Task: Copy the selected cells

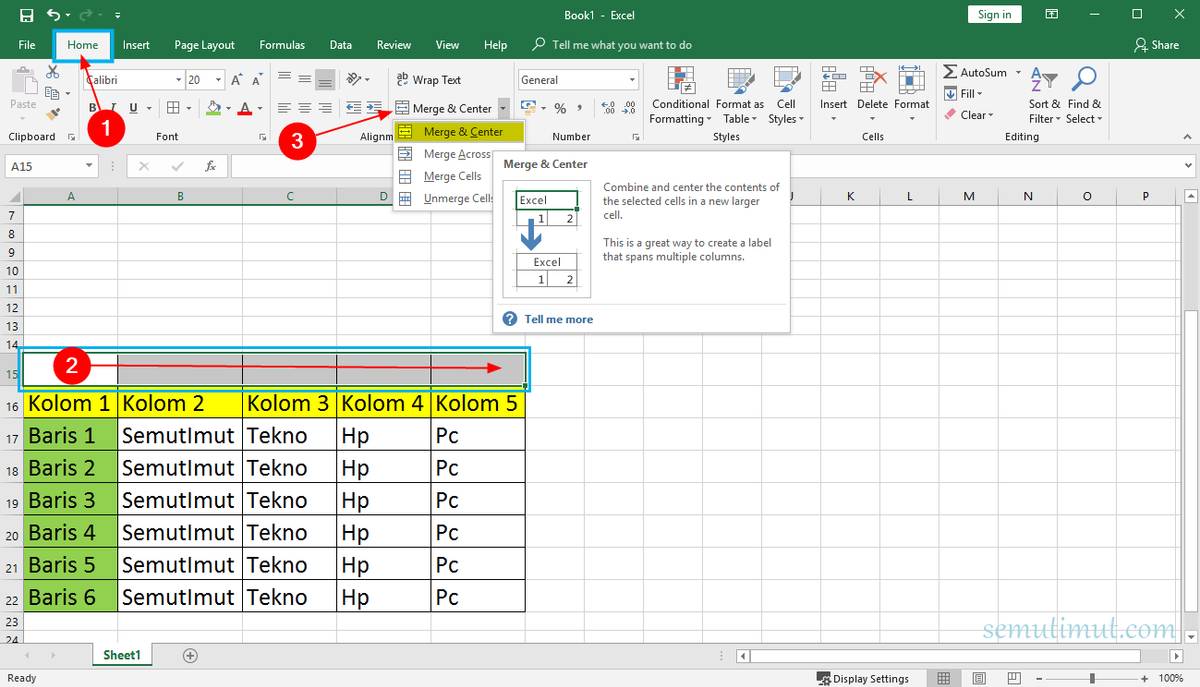Action: click(x=53, y=93)
